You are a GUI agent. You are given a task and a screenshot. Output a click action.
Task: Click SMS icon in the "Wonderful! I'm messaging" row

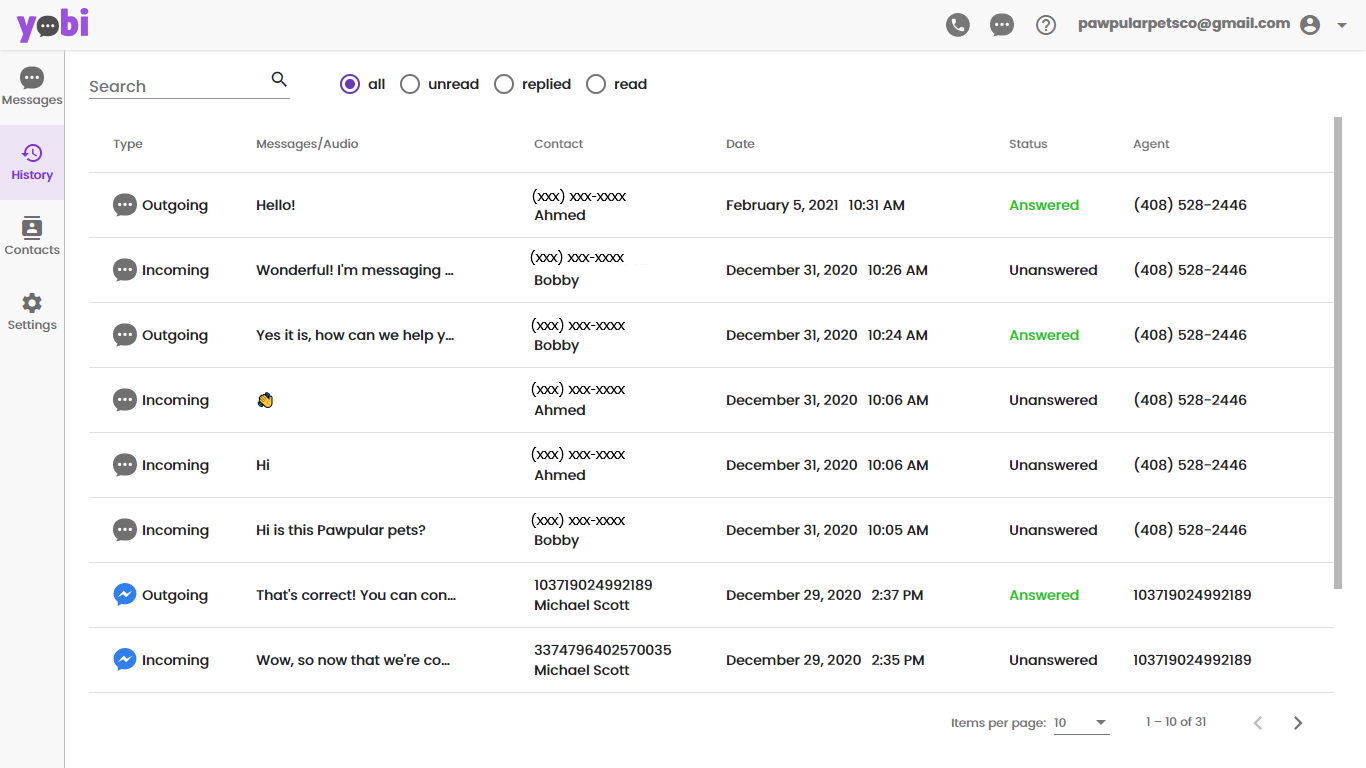pyautogui.click(x=125, y=270)
